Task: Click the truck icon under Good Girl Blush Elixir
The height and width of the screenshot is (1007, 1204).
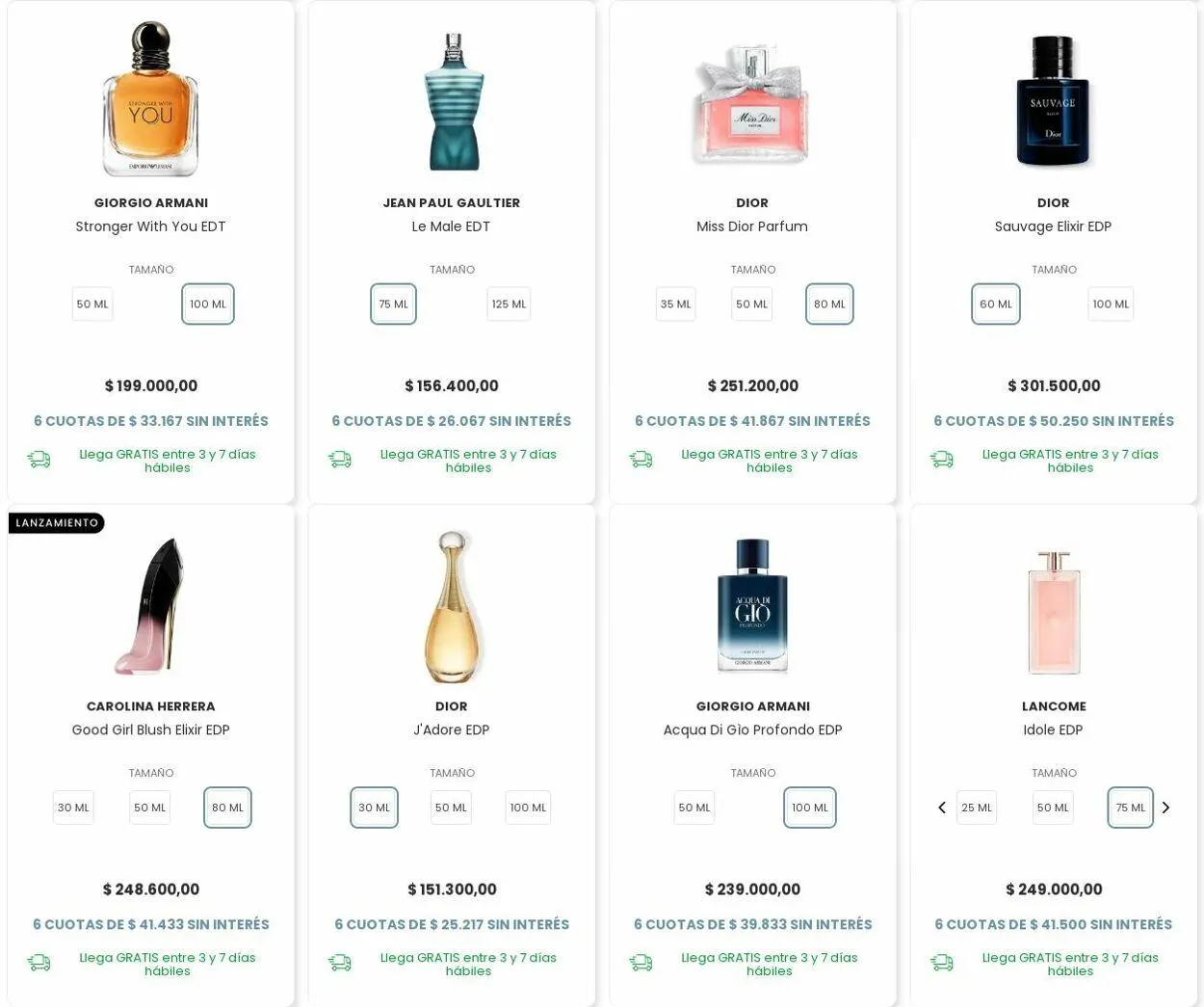Action: click(x=39, y=963)
